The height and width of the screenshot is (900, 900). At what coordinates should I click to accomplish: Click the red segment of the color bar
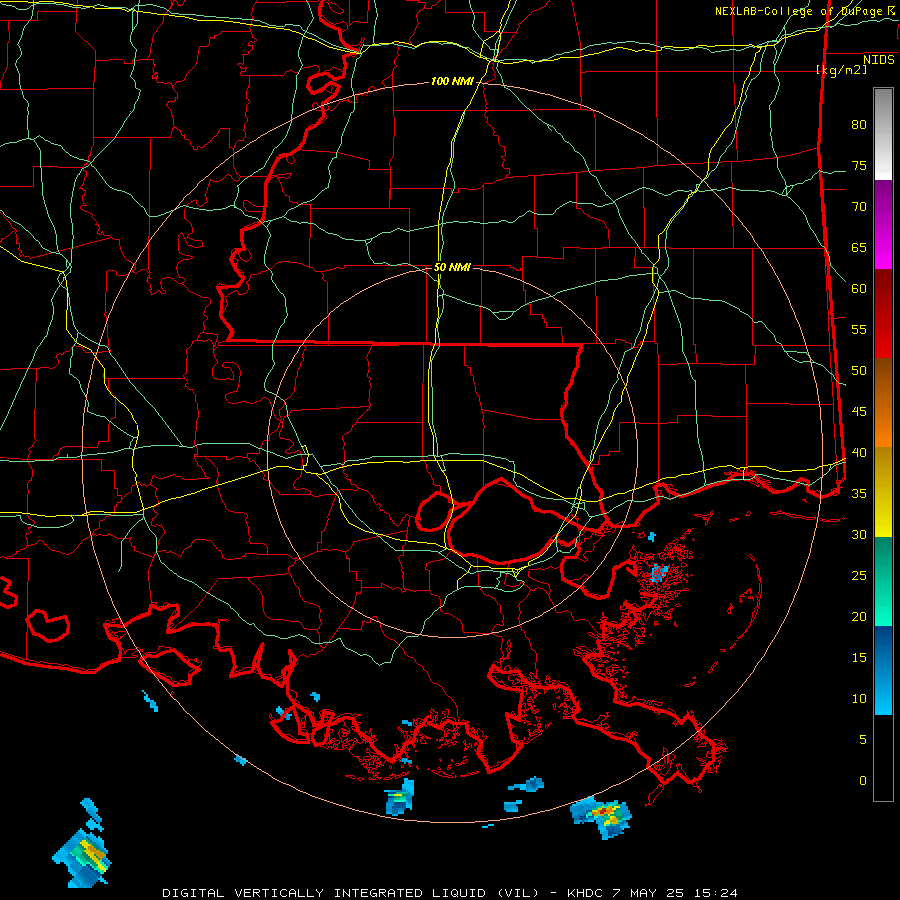[883, 314]
